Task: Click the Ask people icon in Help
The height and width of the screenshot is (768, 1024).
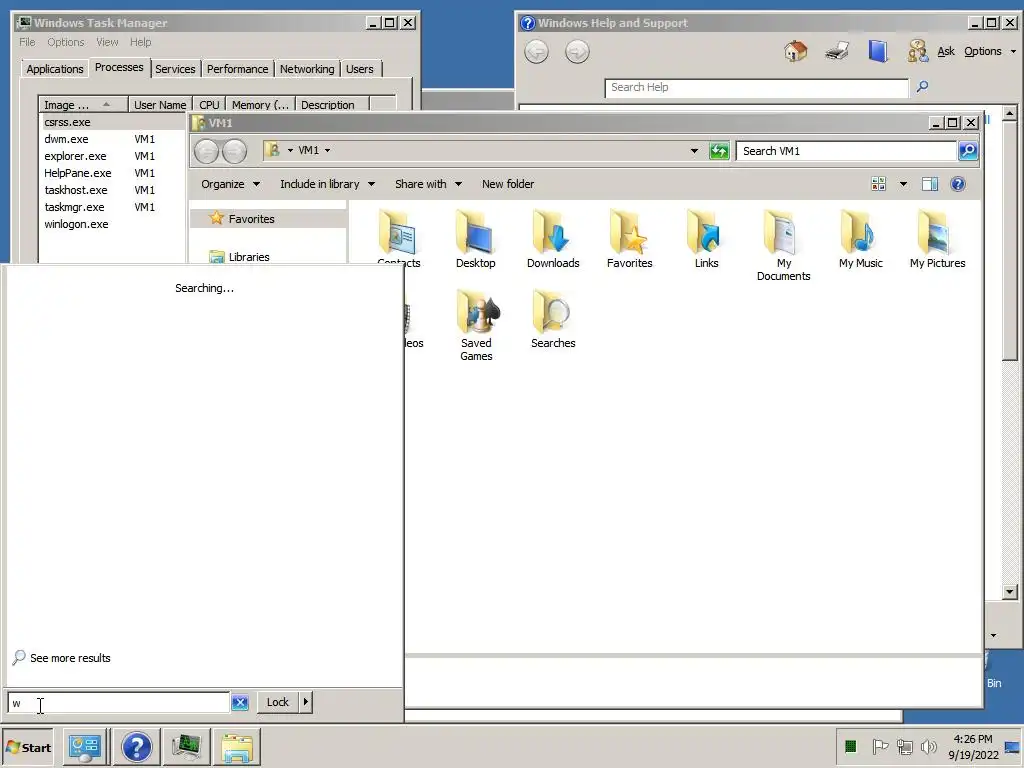Action: pos(917,51)
